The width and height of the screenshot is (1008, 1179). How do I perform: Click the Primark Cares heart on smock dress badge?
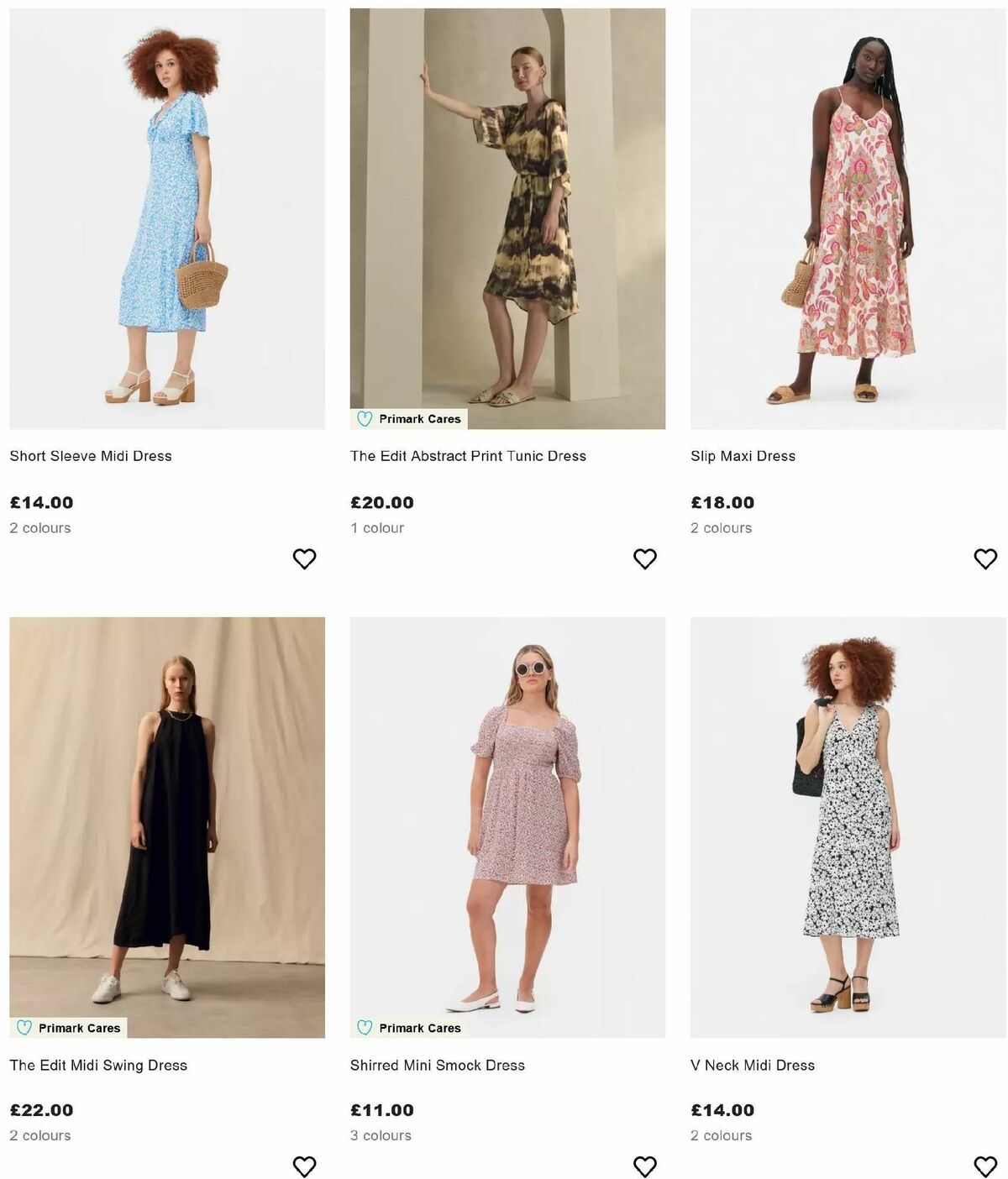tap(365, 1027)
